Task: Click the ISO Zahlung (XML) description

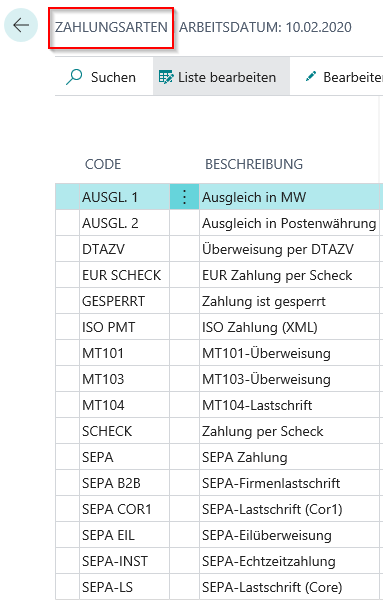Action: (x=260, y=327)
